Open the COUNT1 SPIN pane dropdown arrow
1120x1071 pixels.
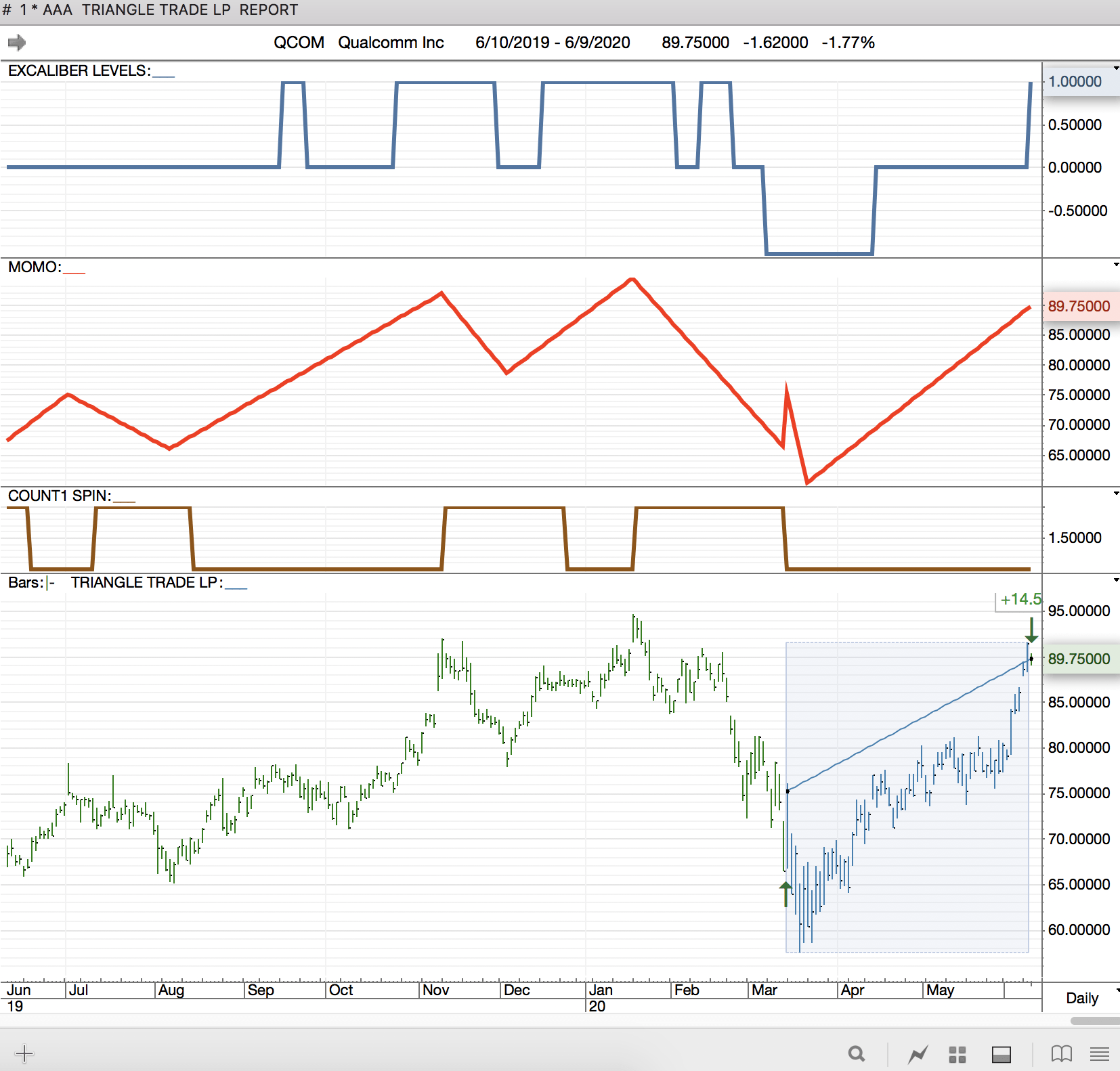(x=1116, y=494)
